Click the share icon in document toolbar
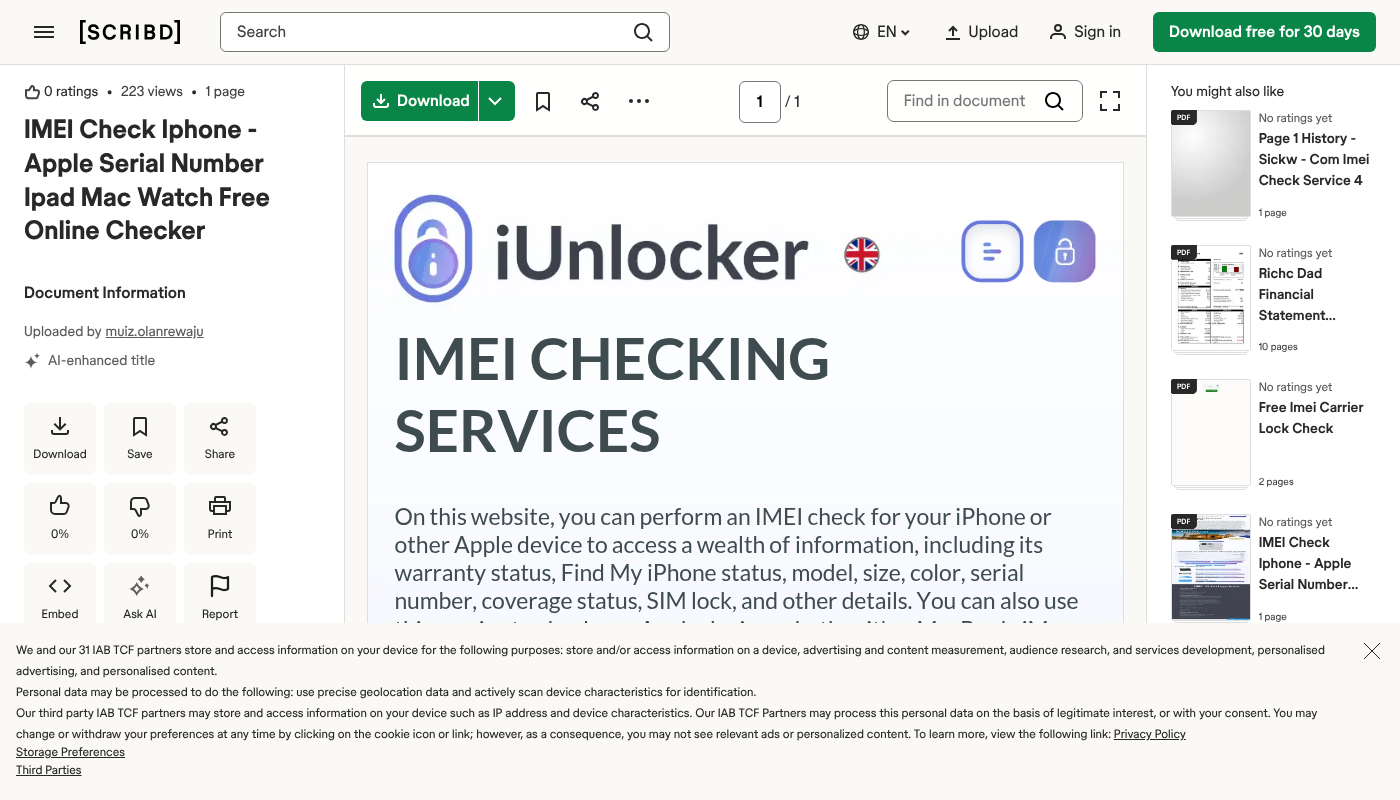The height and width of the screenshot is (800, 1400). click(x=590, y=101)
